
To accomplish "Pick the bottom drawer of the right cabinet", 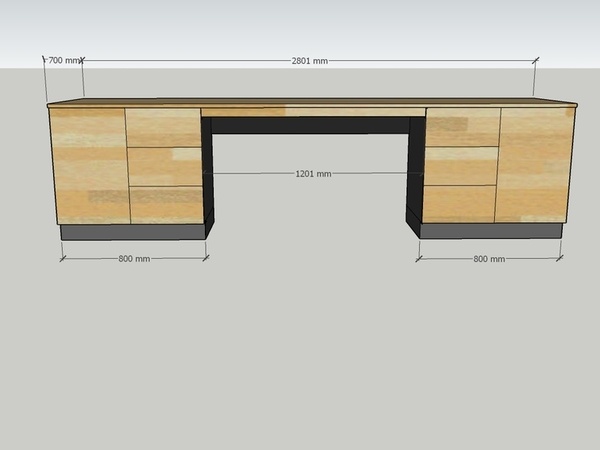I will point(459,204).
